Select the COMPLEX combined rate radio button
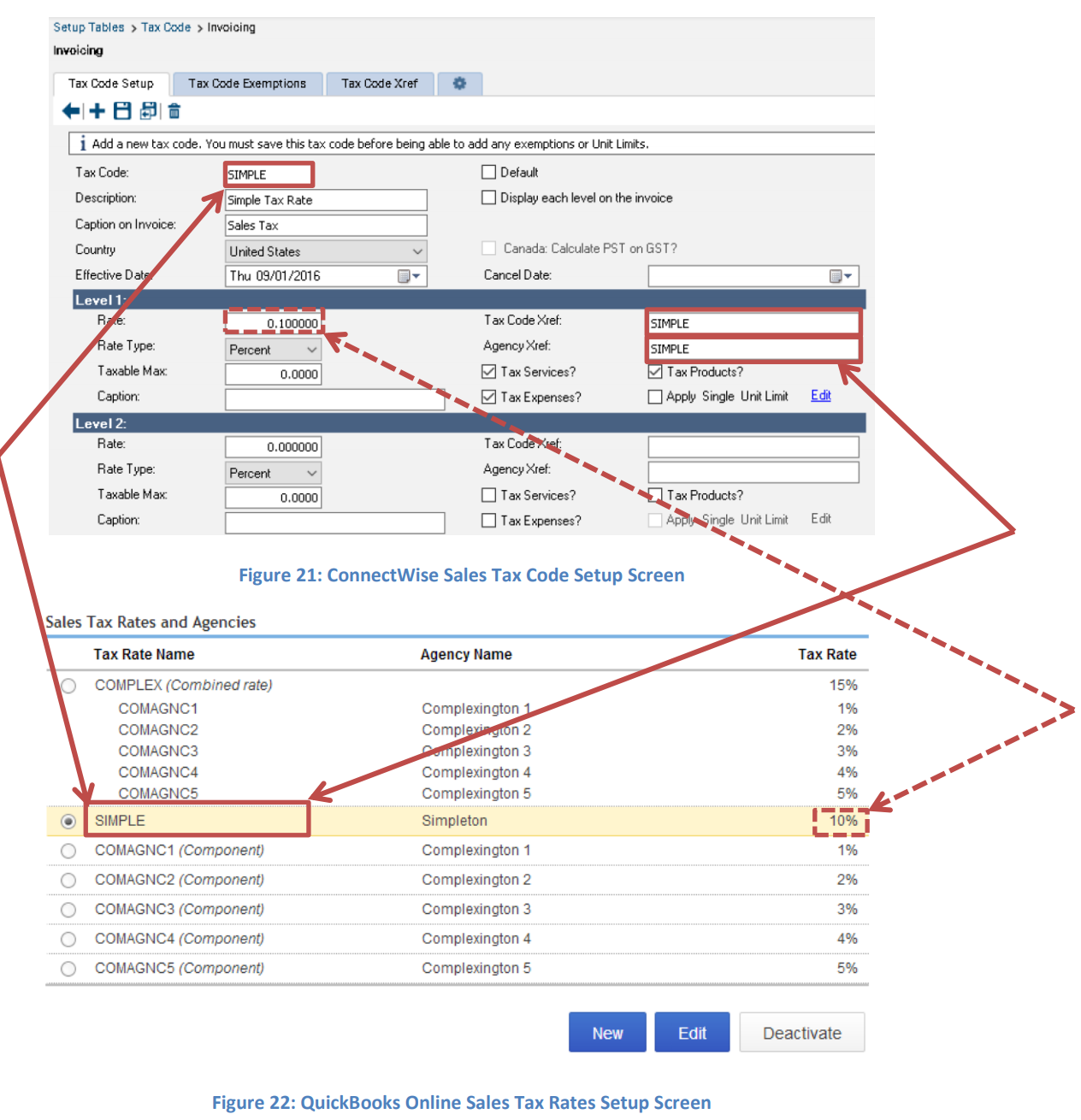The width and height of the screenshot is (1081, 1120). tap(68, 684)
